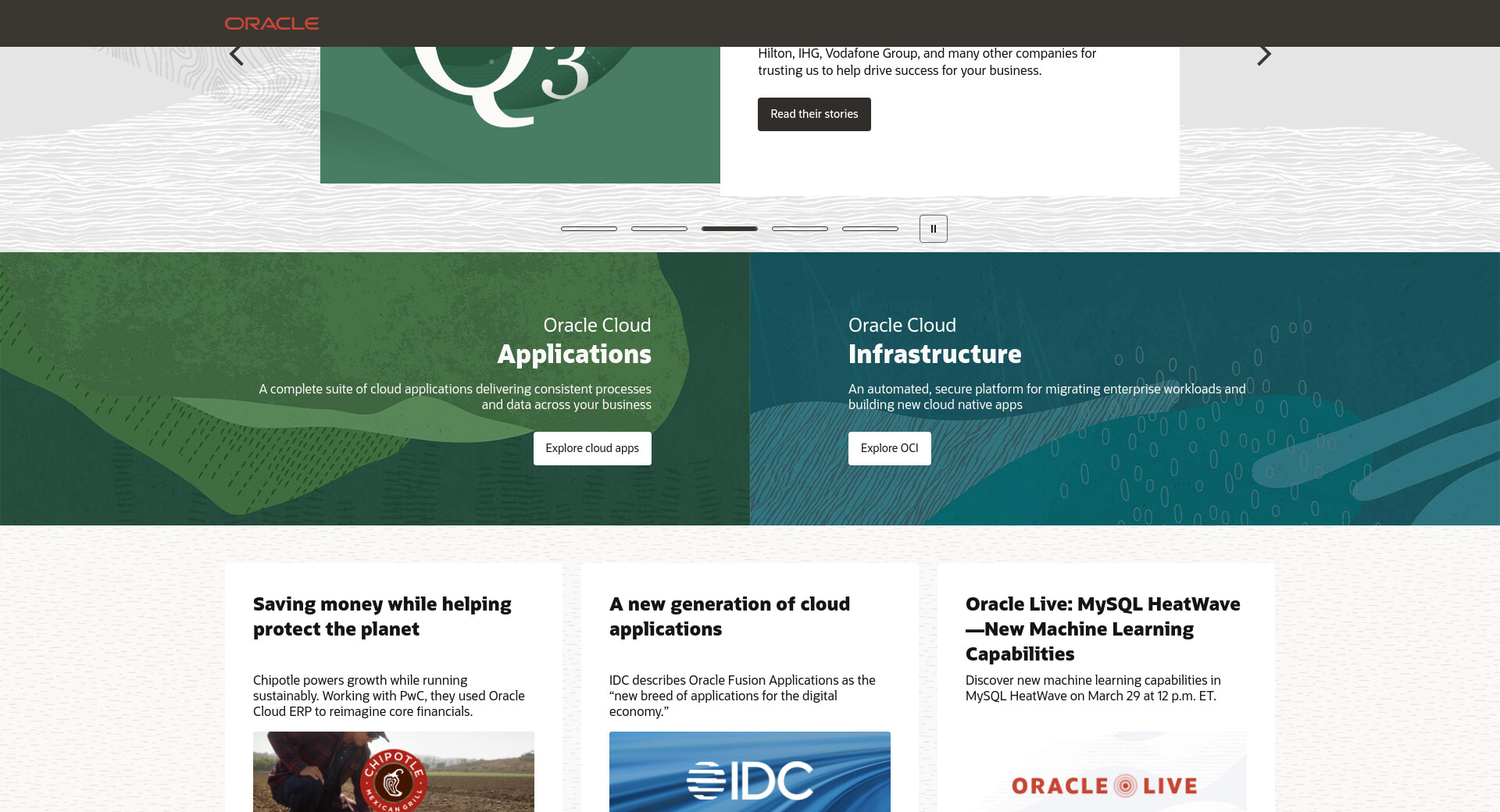Image resolution: width=1500 pixels, height=812 pixels.
Task: Open the Q3 green banner image
Action: point(520,115)
